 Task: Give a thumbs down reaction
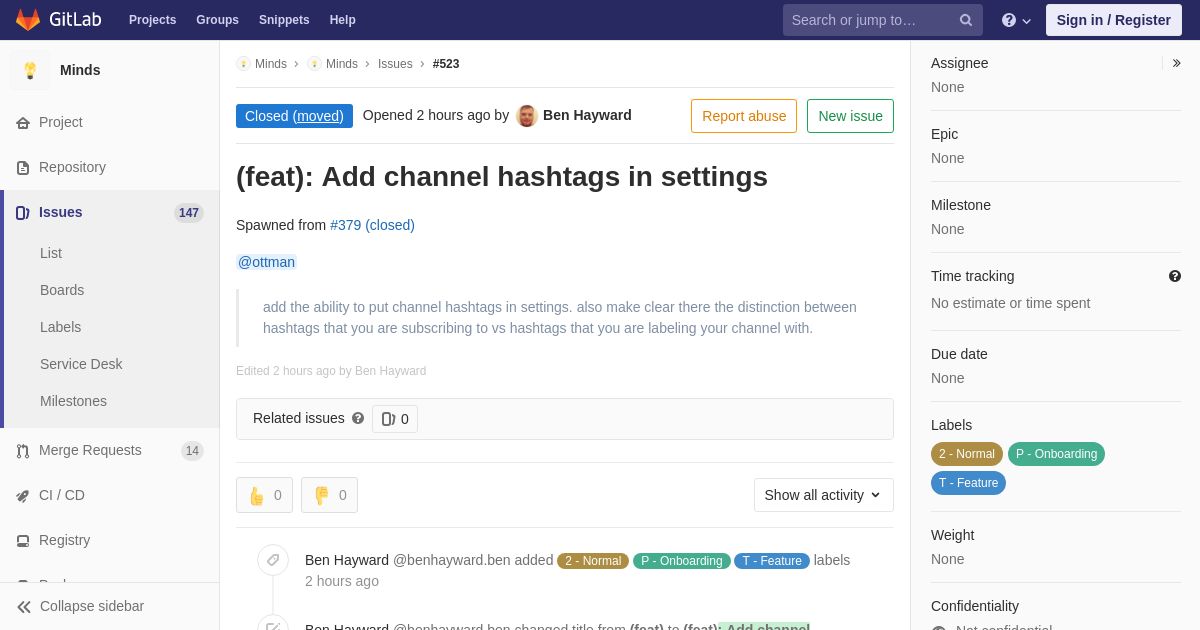[x=329, y=495]
